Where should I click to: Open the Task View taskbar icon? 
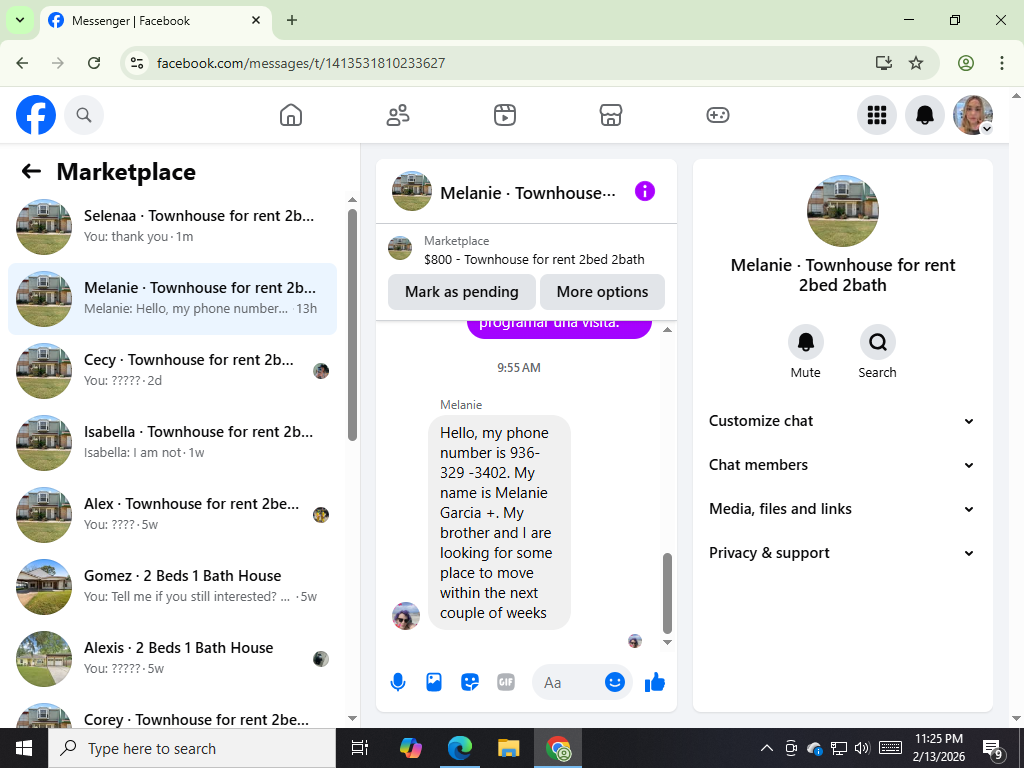pyautogui.click(x=360, y=748)
